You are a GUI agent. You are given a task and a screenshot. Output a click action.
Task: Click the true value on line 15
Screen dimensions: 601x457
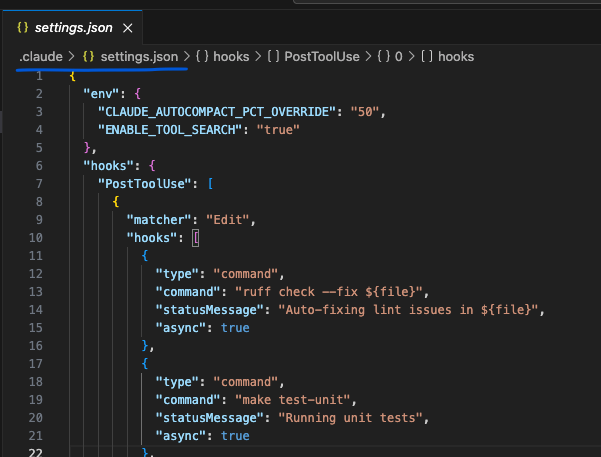[x=235, y=328]
